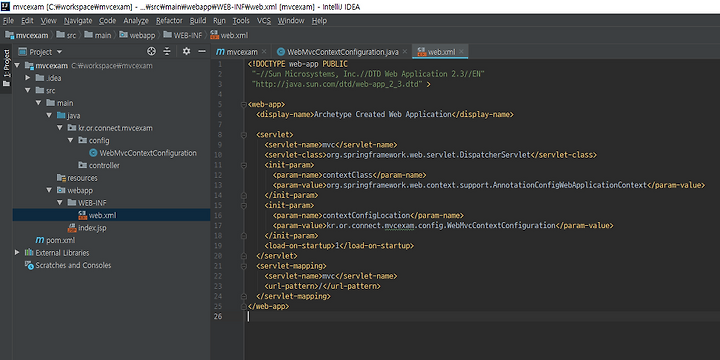Open the Navigate menu
This screenshot has height=360, width=720.
pyautogui.click(x=78, y=21)
